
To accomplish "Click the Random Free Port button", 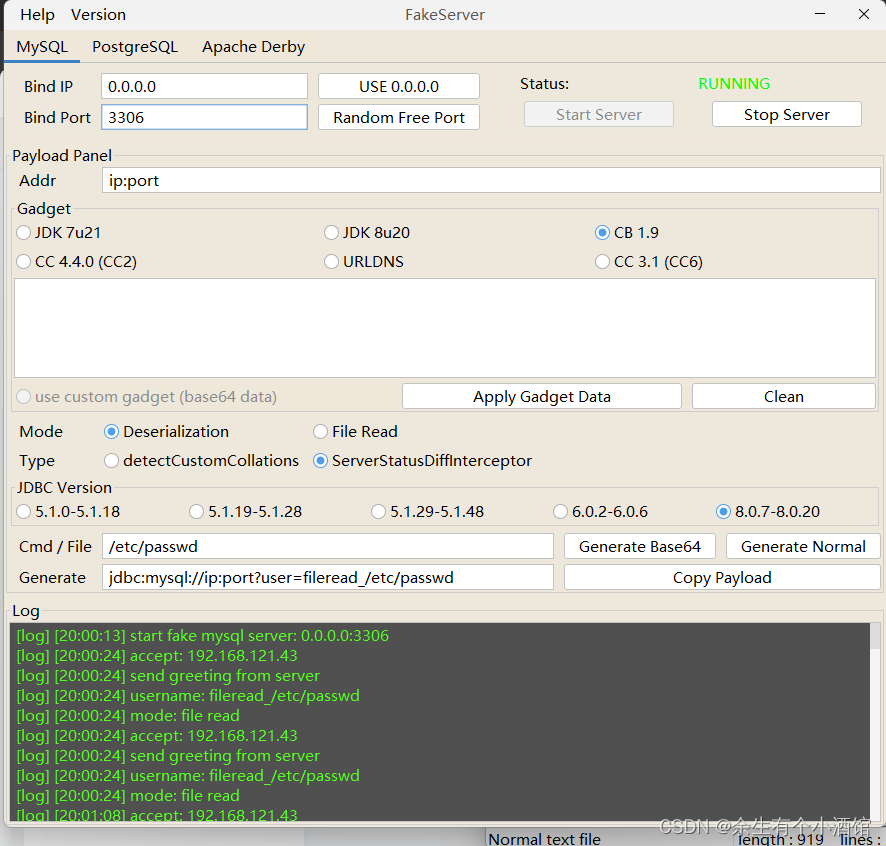I will pos(399,117).
